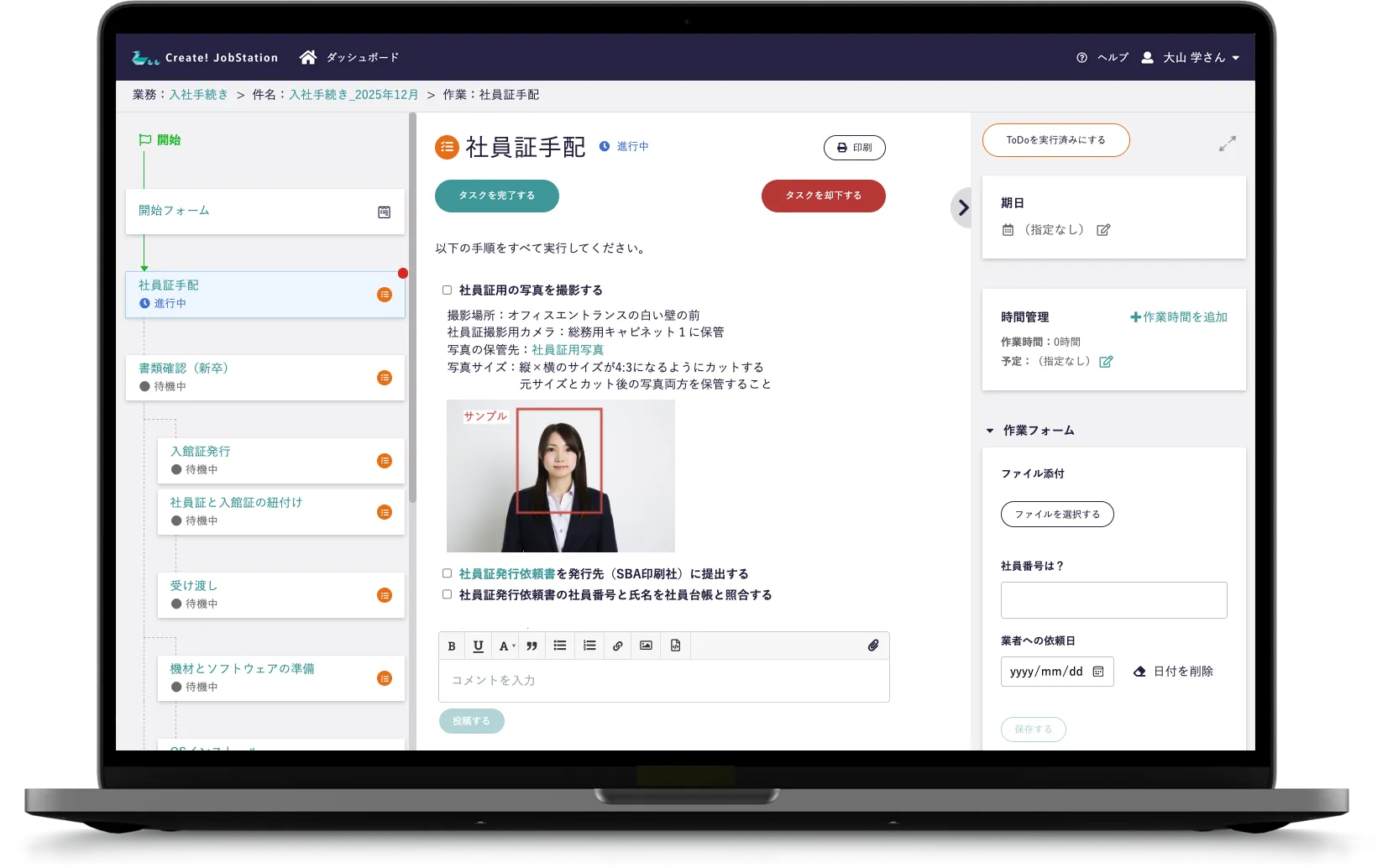Insert an image via the picture icon
The height and width of the screenshot is (868, 1393).
pyautogui.click(x=646, y=646)
